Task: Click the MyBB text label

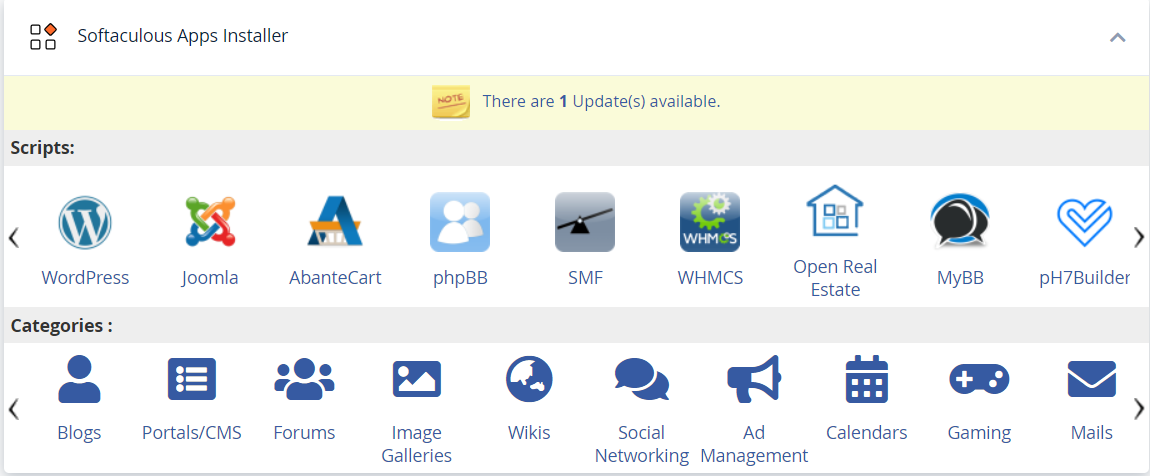Action: 960,278
